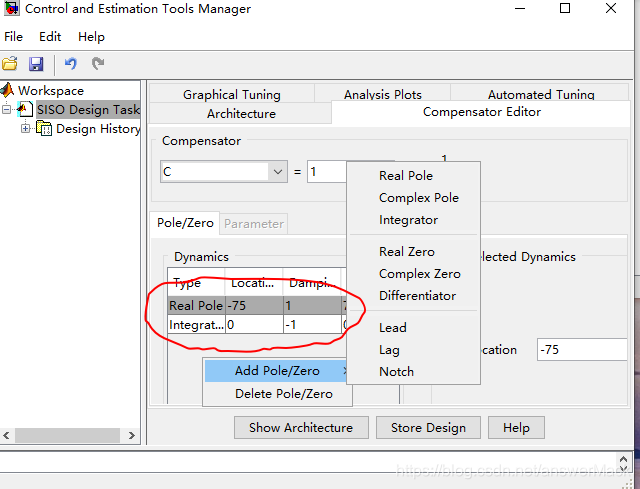
Task: Switch to the Automated Tuning tab
Action: (x=541, y=94)
